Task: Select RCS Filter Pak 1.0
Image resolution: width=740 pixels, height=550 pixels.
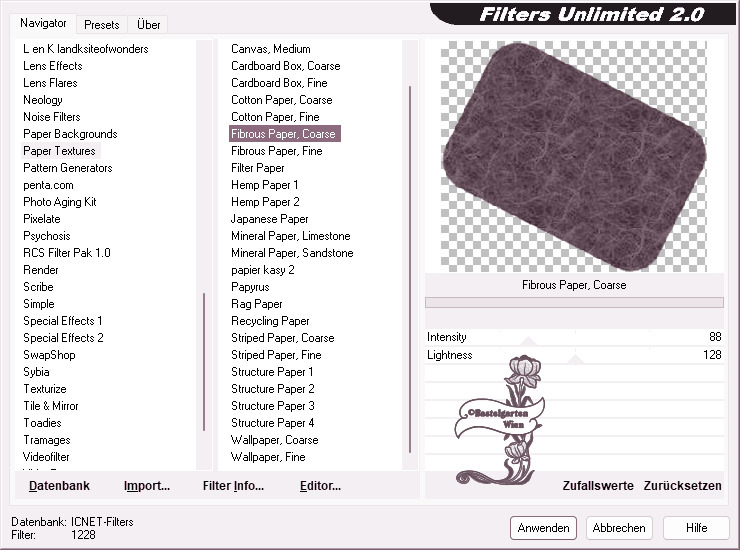Action: [x=67, y=253]
